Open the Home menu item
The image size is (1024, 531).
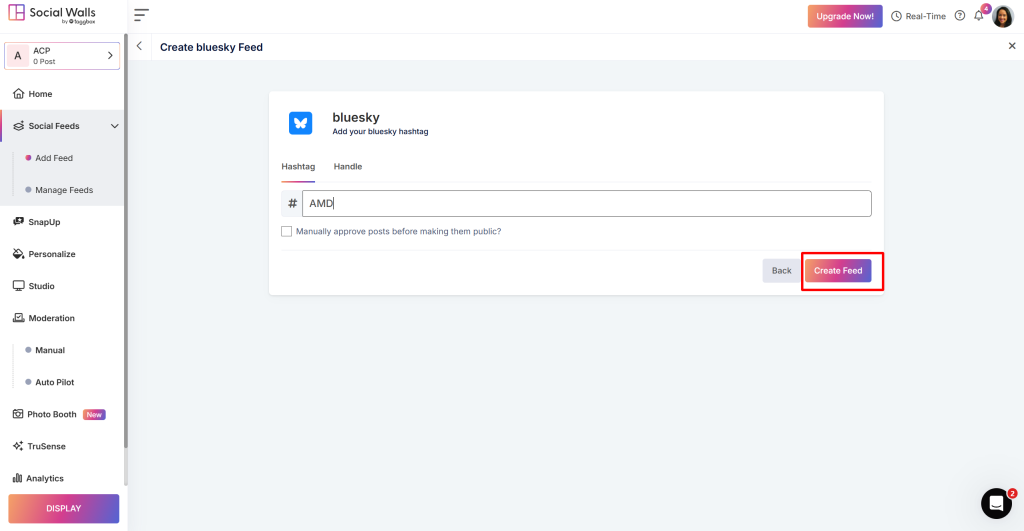[40, 94]
